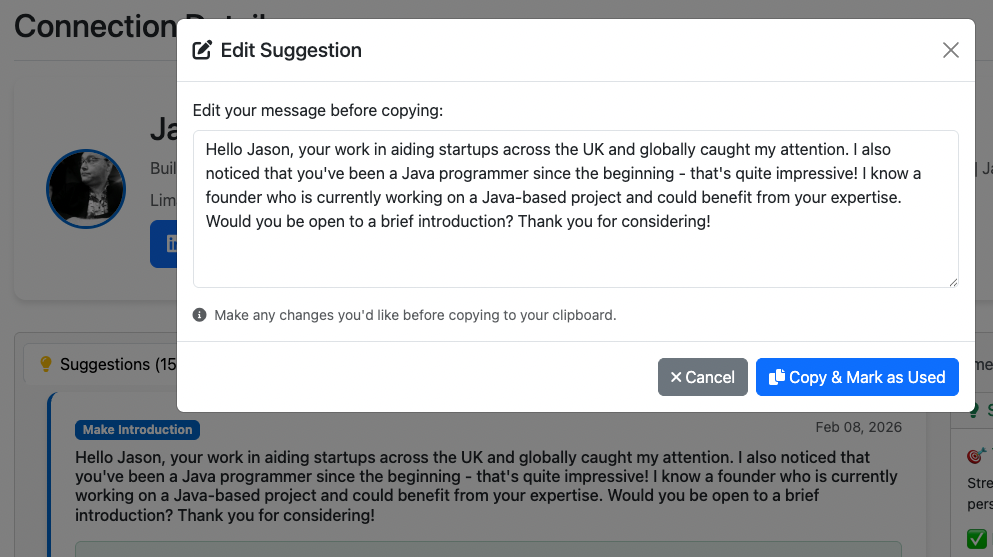993x557 pixels.
Task: Close the Edit Suggestion dialog with the X
Action: coord(950,50)
